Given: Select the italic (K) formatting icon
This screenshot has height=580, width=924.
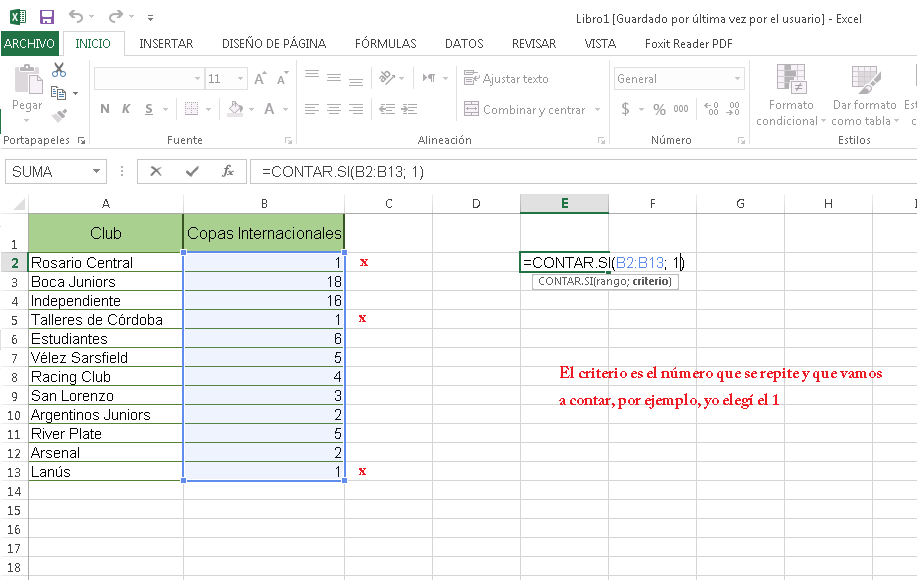Looking at the screenshot, I should 126,108.
